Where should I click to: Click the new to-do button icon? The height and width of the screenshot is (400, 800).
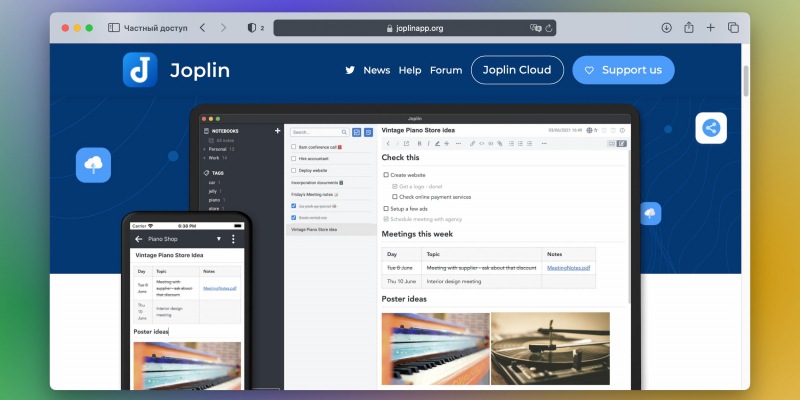point(357,132)
